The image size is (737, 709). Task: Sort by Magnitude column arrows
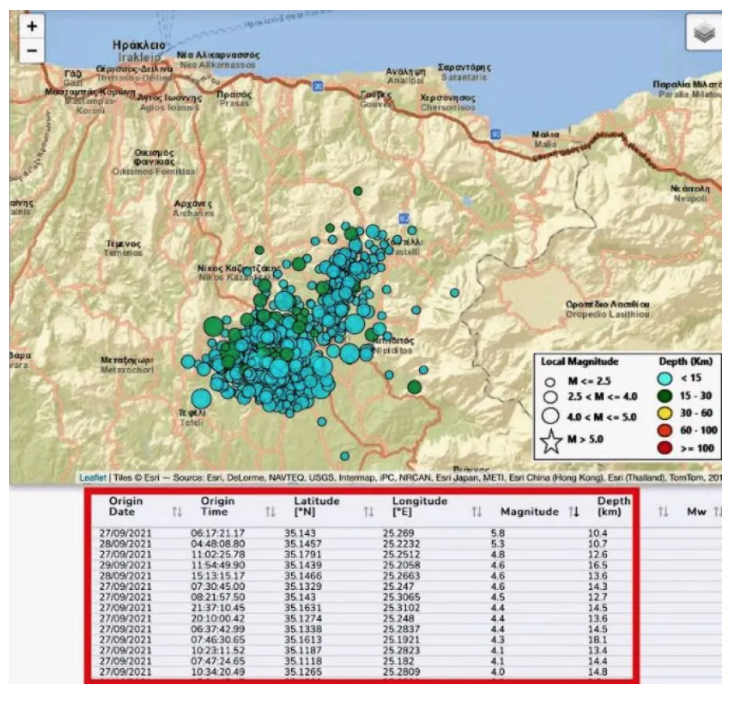574,512
